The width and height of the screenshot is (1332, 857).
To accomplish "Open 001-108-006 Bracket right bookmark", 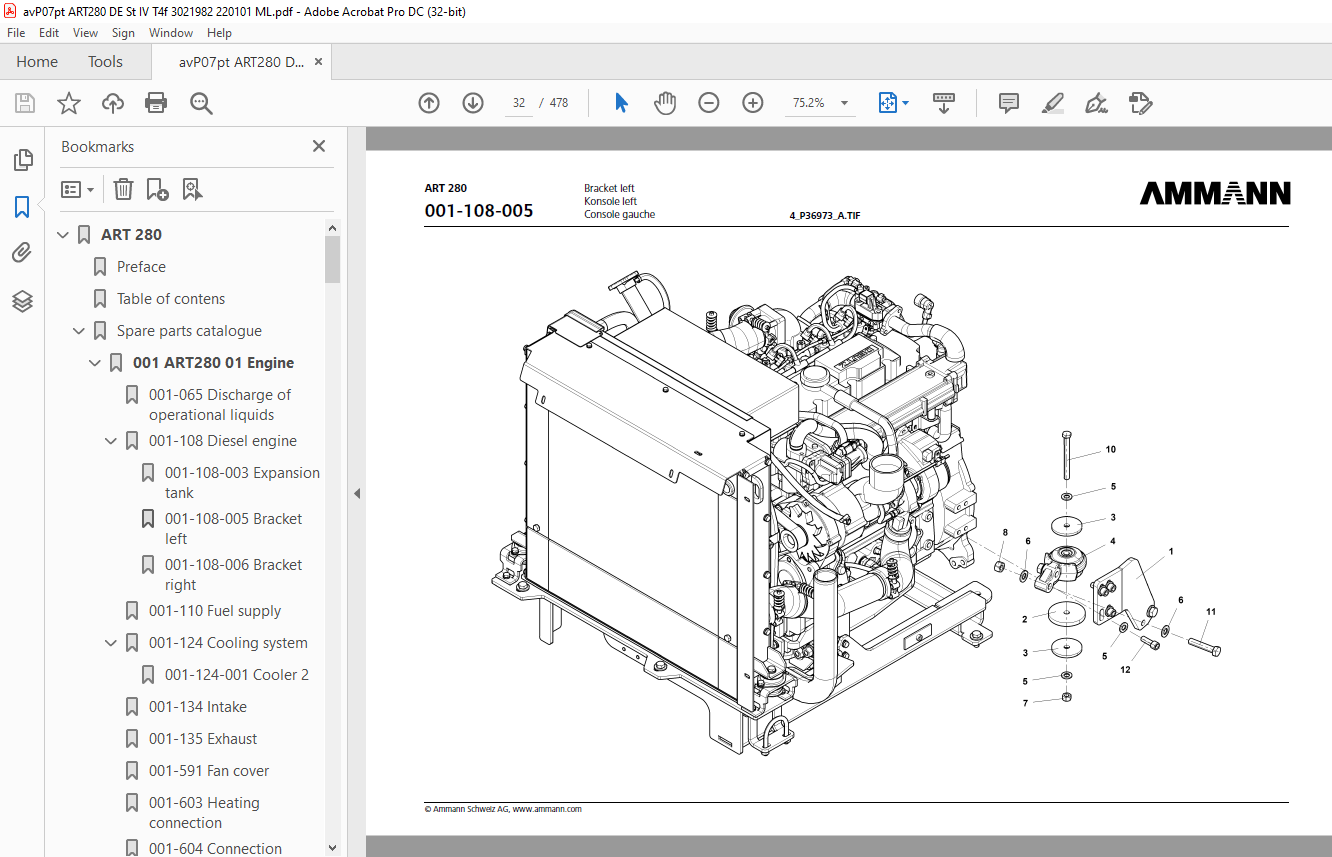I will 233,575.
